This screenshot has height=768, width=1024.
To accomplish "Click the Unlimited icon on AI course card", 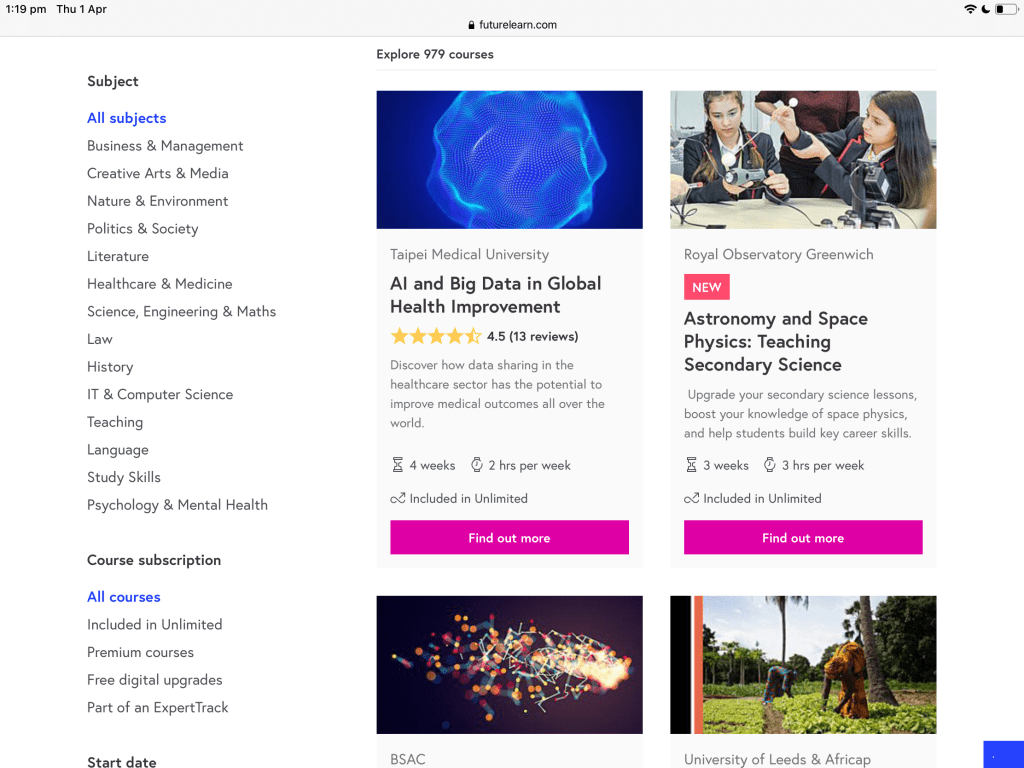I will tap(397, 498).
